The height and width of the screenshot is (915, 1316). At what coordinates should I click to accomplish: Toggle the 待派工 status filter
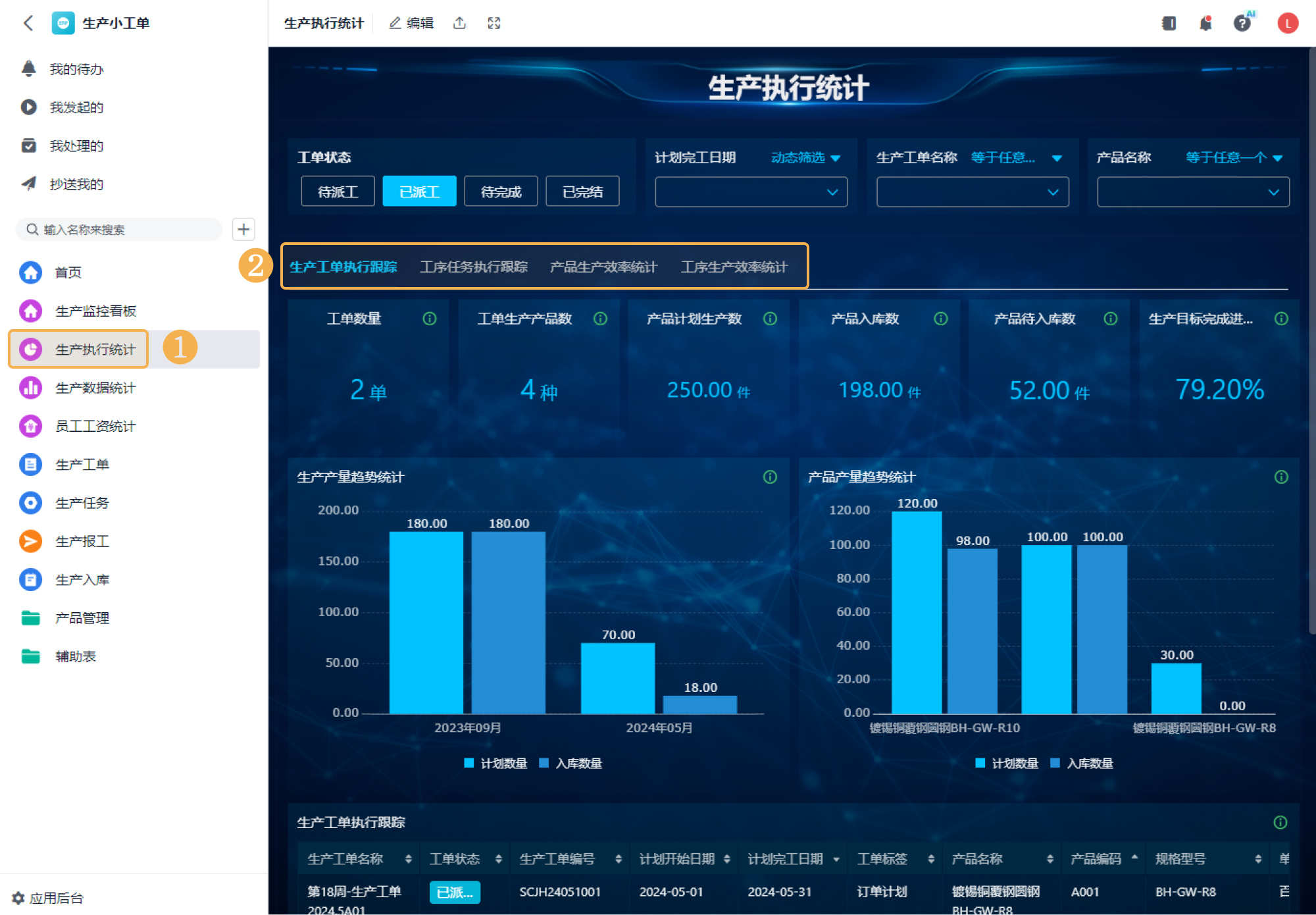tap(338, 192)
